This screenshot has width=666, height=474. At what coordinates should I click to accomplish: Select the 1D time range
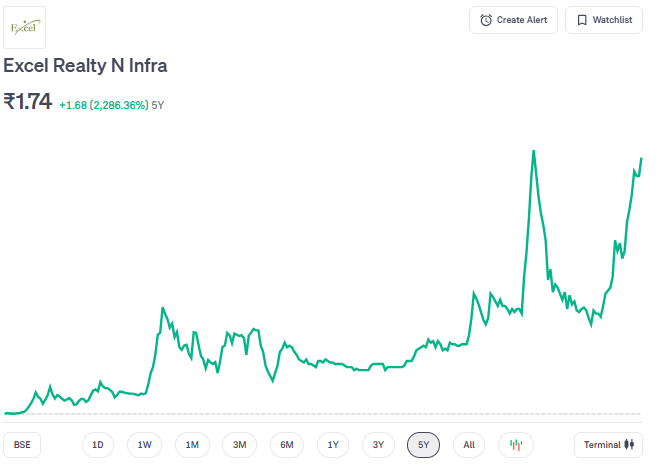click(98, 444)
